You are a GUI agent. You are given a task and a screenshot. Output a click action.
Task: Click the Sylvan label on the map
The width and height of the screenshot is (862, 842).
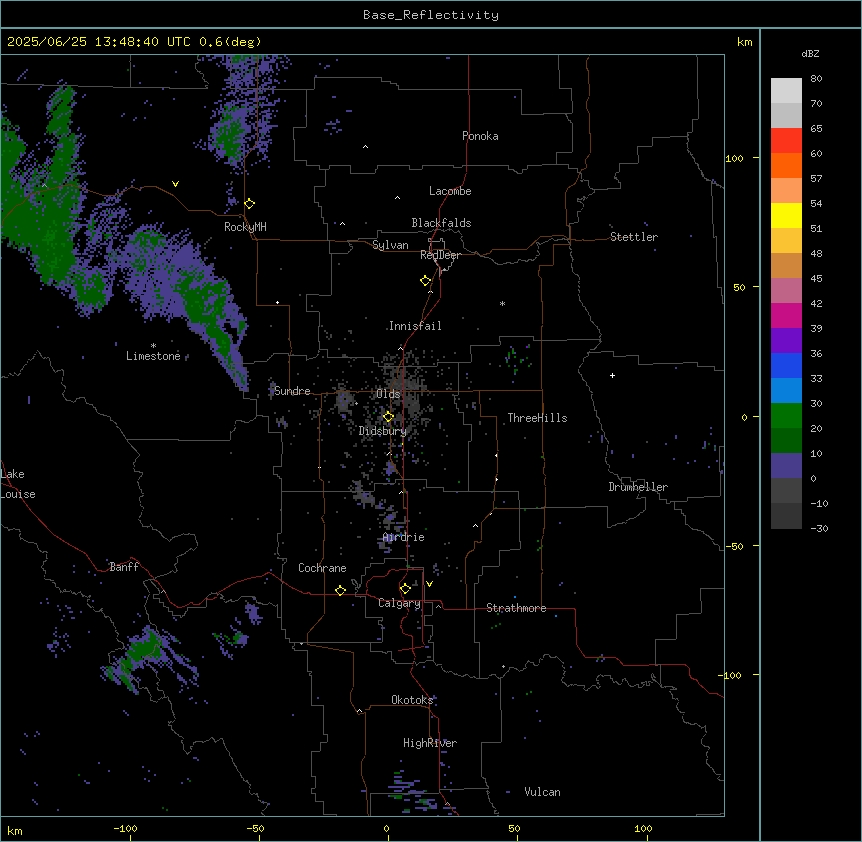pyautogui.click(x=390, y=245)
